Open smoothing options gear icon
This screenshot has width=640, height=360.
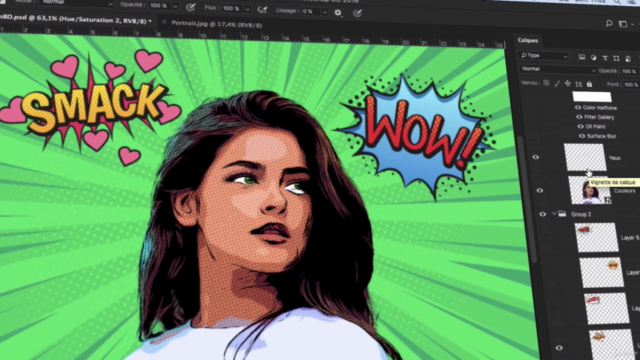[338, 12]
